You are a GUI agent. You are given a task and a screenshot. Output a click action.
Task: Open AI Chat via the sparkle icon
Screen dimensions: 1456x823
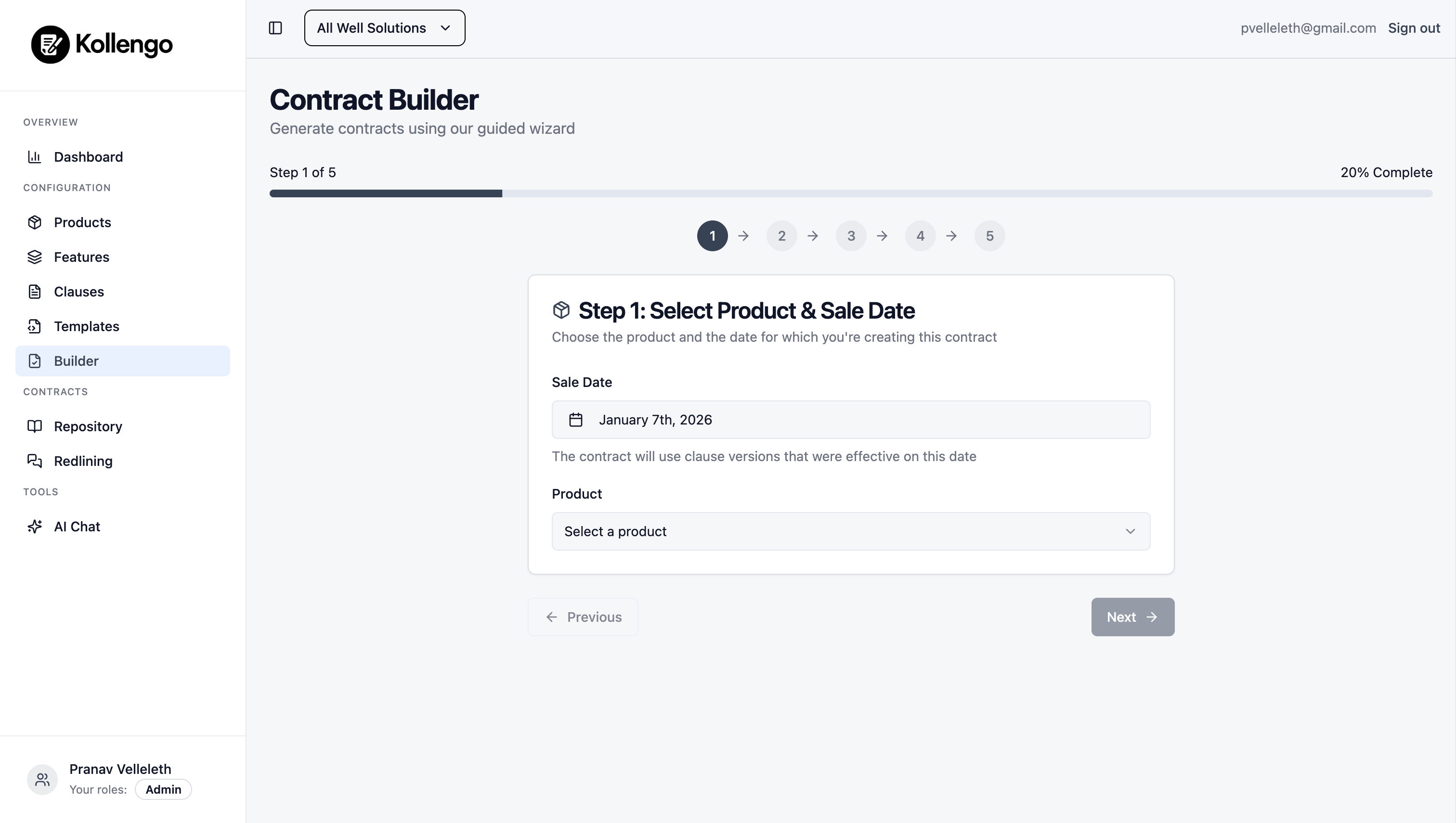[35, 526]
